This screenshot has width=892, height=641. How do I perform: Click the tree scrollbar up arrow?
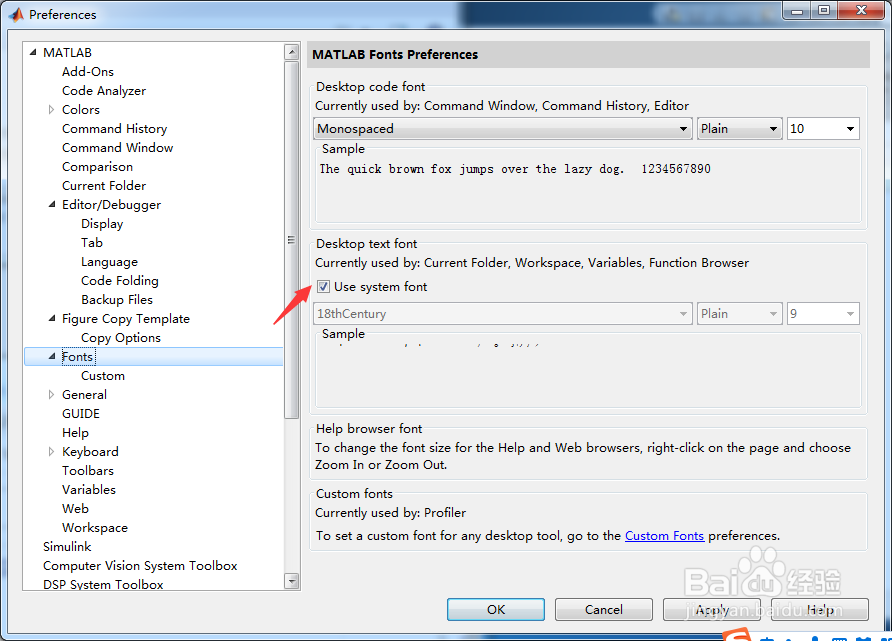pyautogui.click(x=292, y=52)
